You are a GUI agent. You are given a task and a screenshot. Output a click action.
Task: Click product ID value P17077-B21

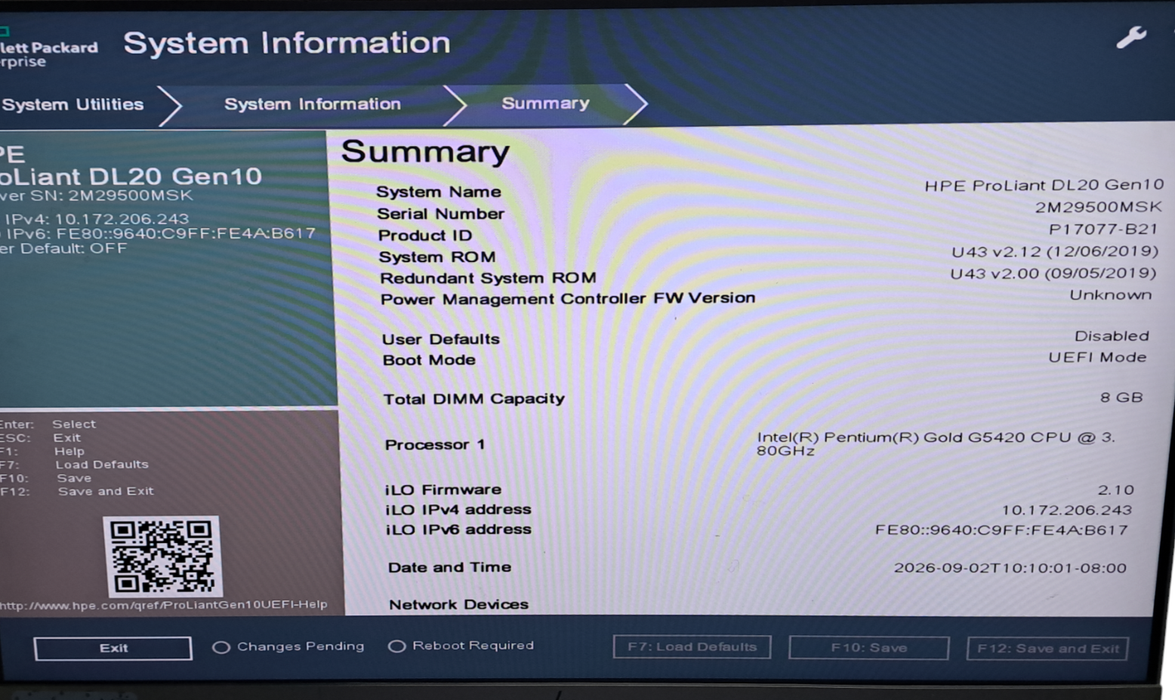[x=1103, y=229]
